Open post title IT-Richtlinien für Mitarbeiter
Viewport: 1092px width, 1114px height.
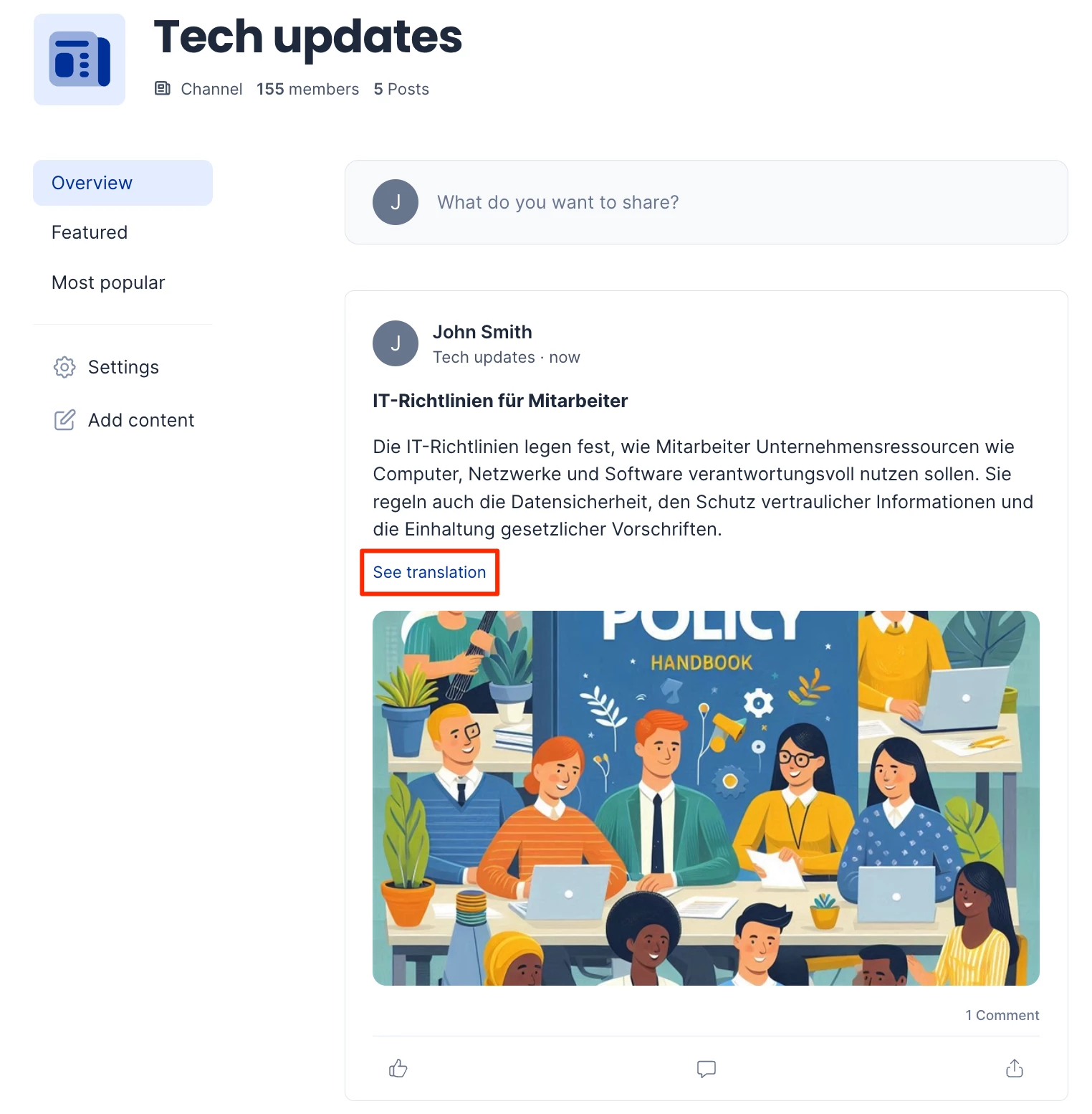[500, 401]
